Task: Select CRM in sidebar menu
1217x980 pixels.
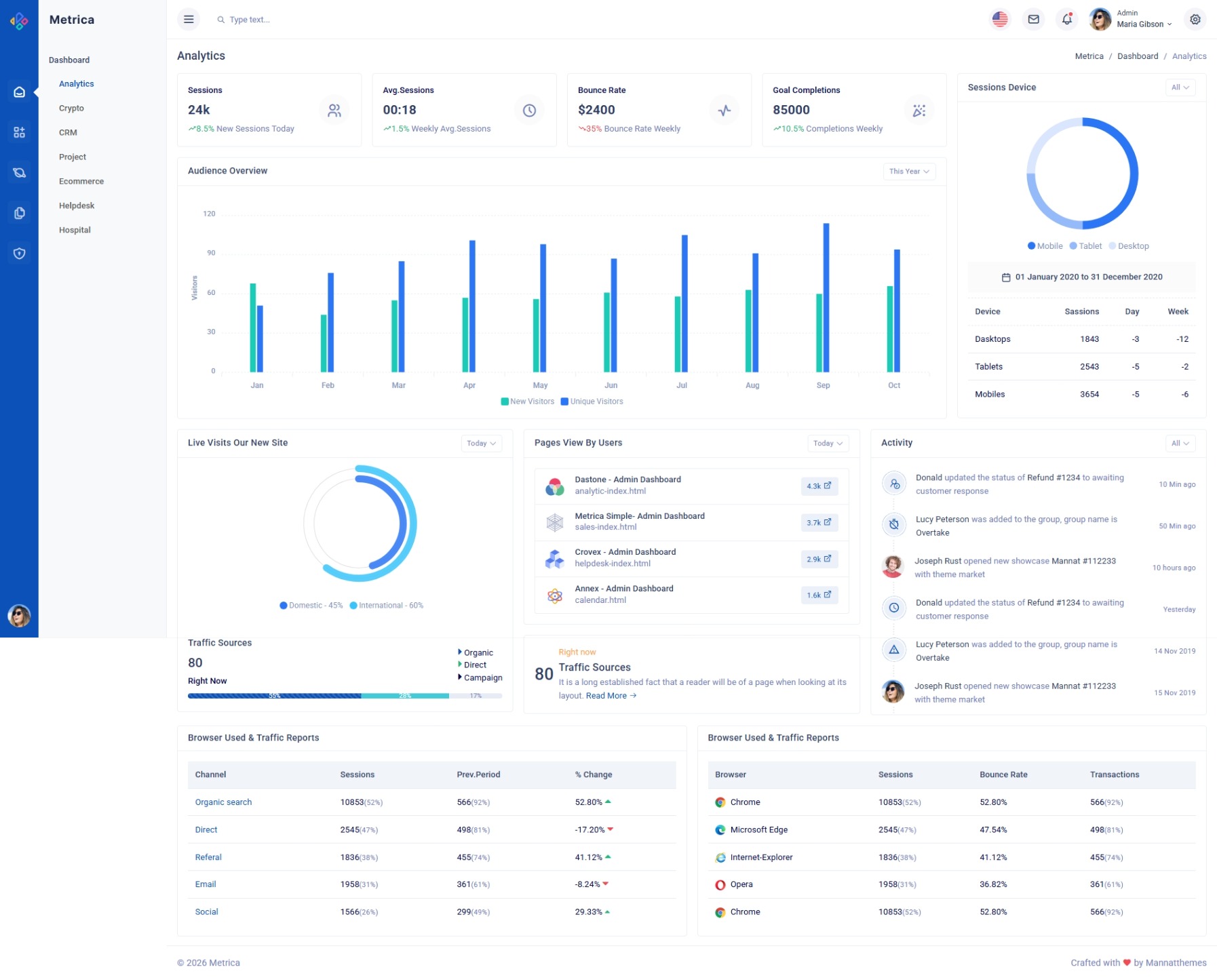Action: [x=68, y=133]
